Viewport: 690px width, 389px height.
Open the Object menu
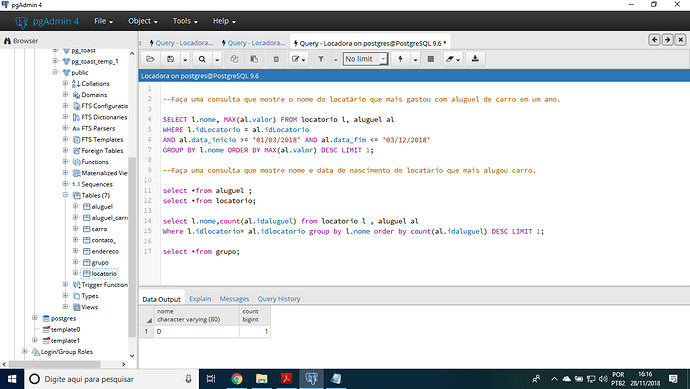(143, 21)
